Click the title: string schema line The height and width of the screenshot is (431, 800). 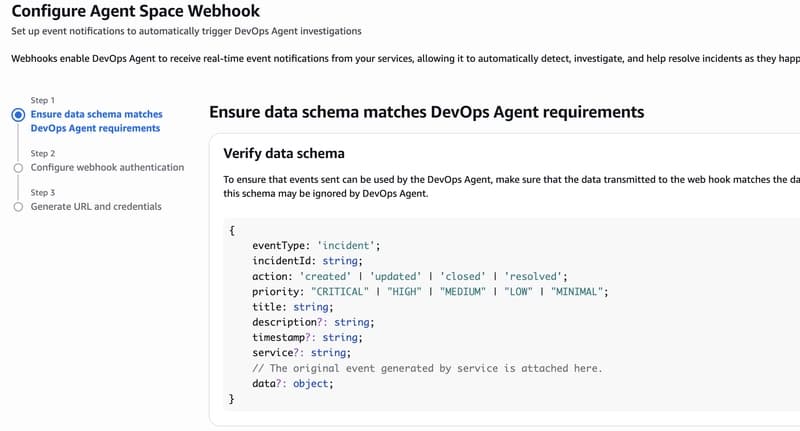click(x=292, y=307)
